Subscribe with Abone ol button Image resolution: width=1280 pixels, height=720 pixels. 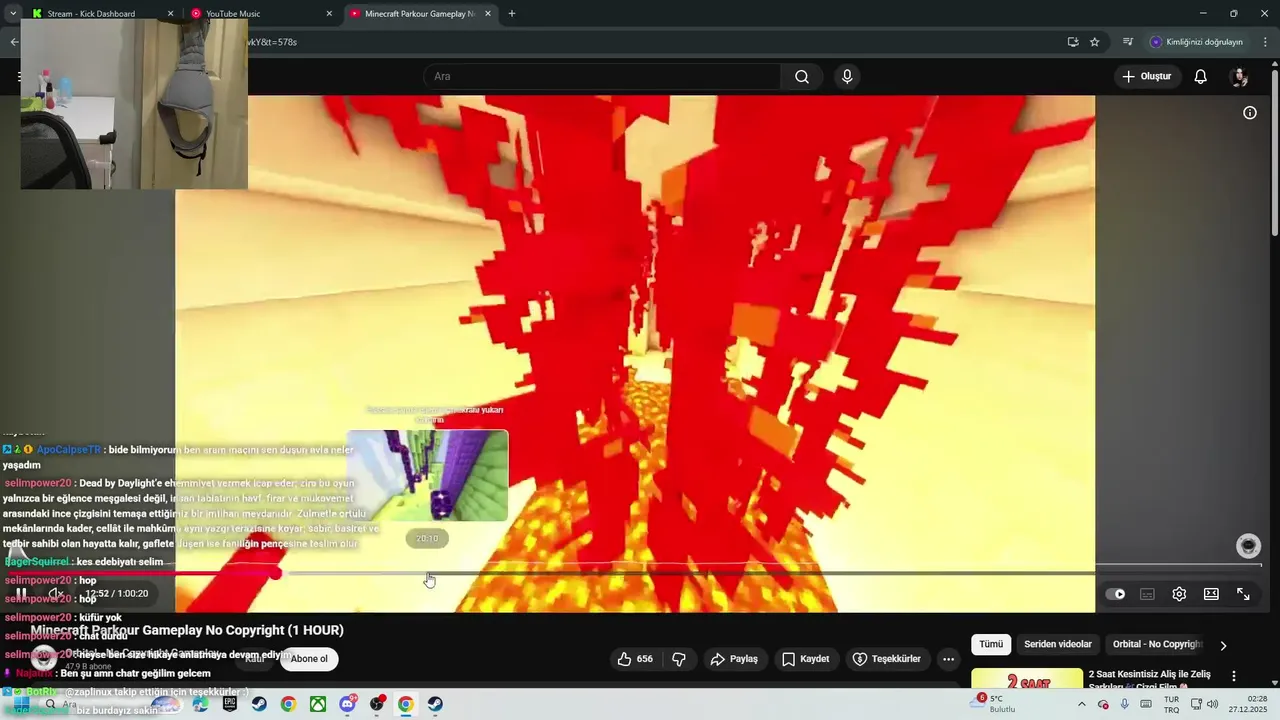coord(309,659)
